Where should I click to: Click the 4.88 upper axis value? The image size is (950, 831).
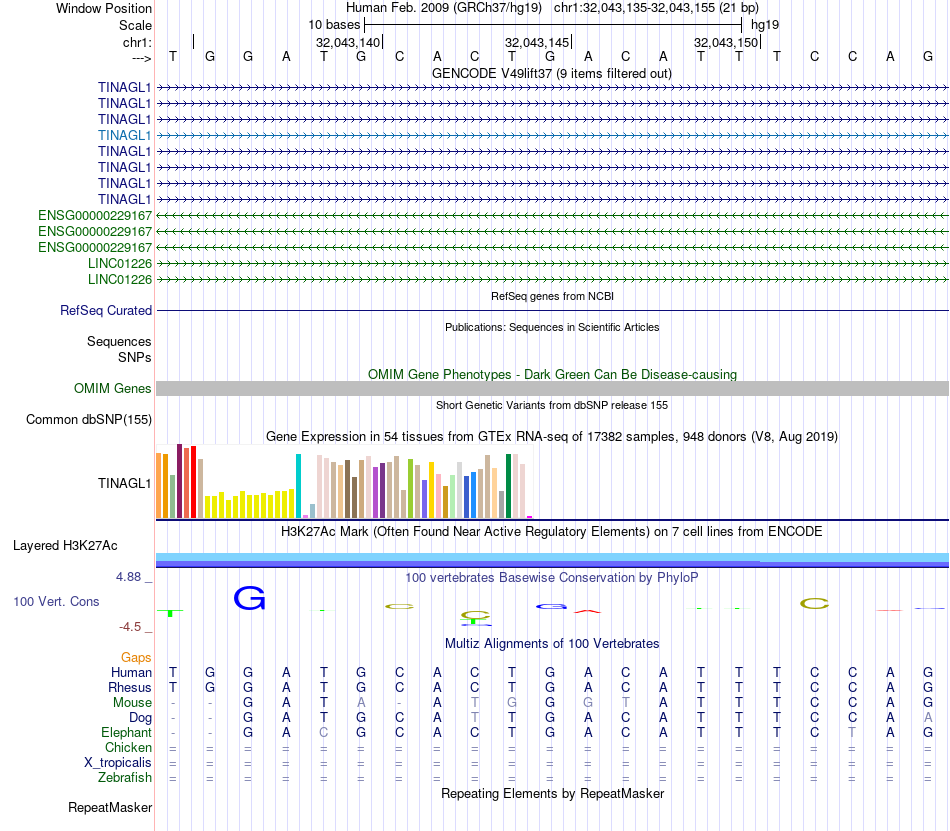tap(128, 577)
